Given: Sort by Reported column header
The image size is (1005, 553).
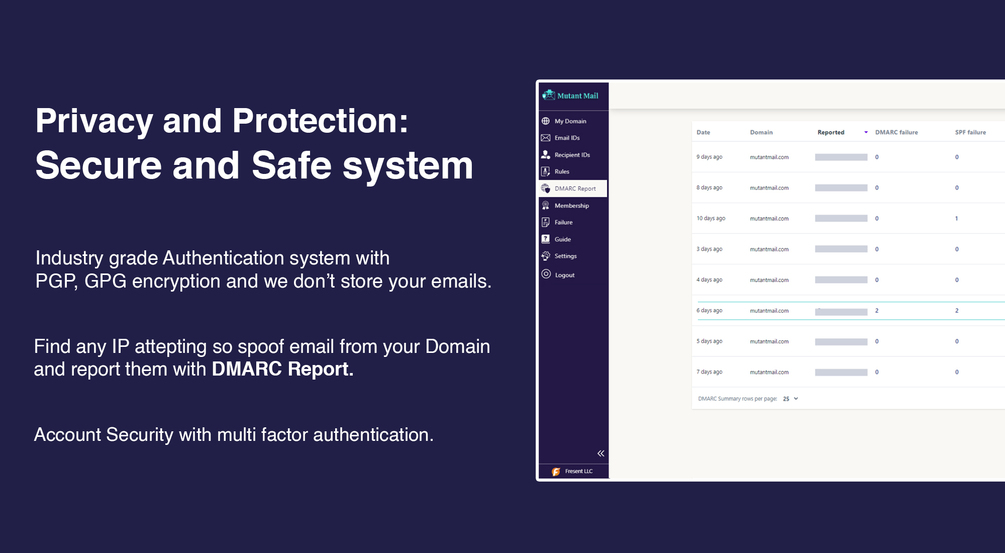Looking at the screenshot, I should 831,132.
